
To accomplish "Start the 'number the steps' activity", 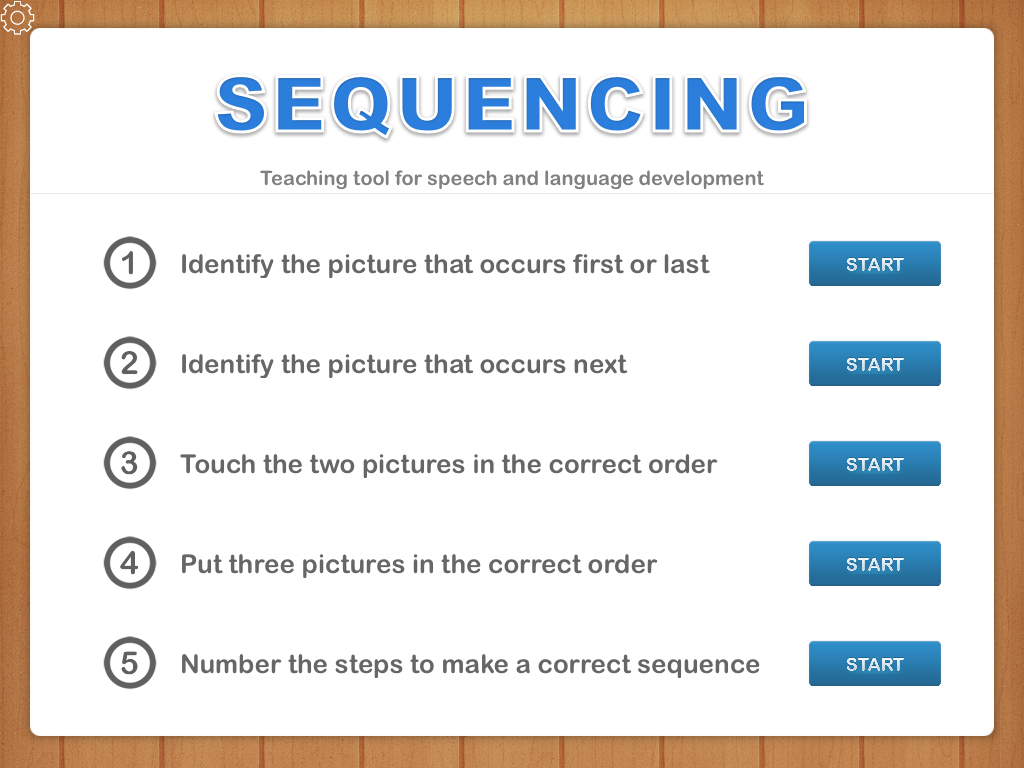I will (874, 664).
